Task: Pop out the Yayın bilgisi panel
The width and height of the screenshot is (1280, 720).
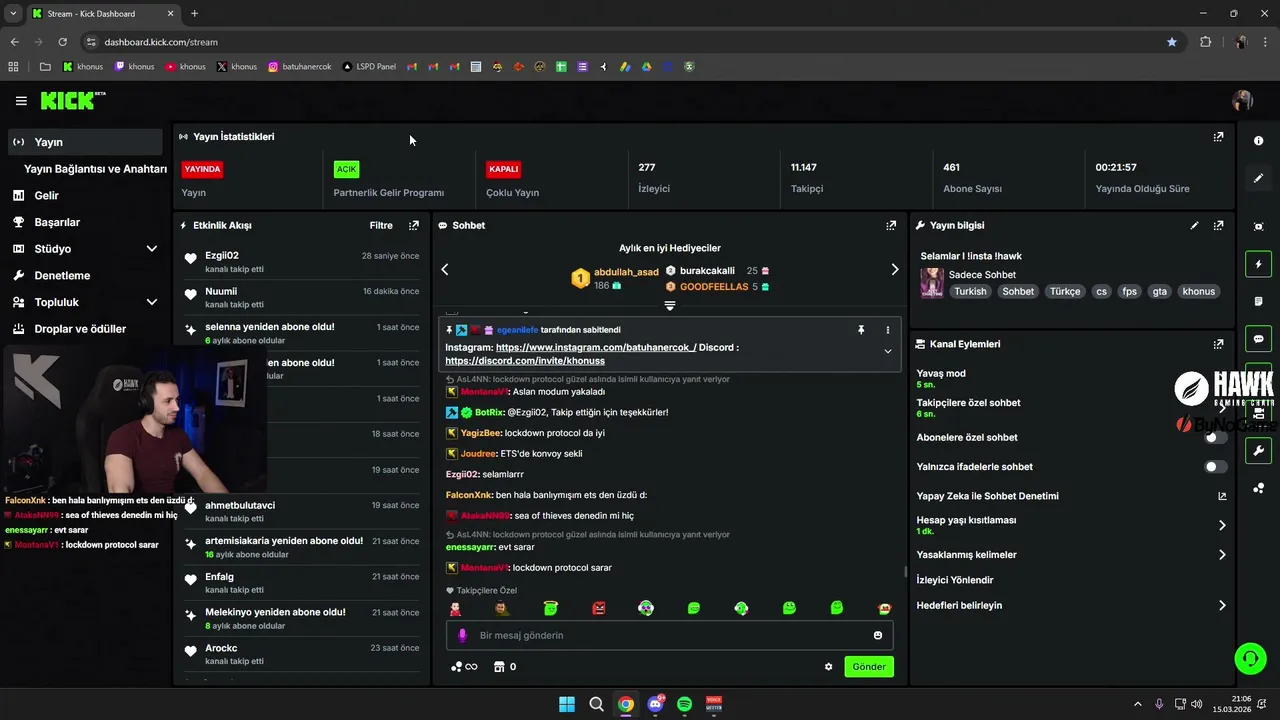Action: pos(1218,226)
